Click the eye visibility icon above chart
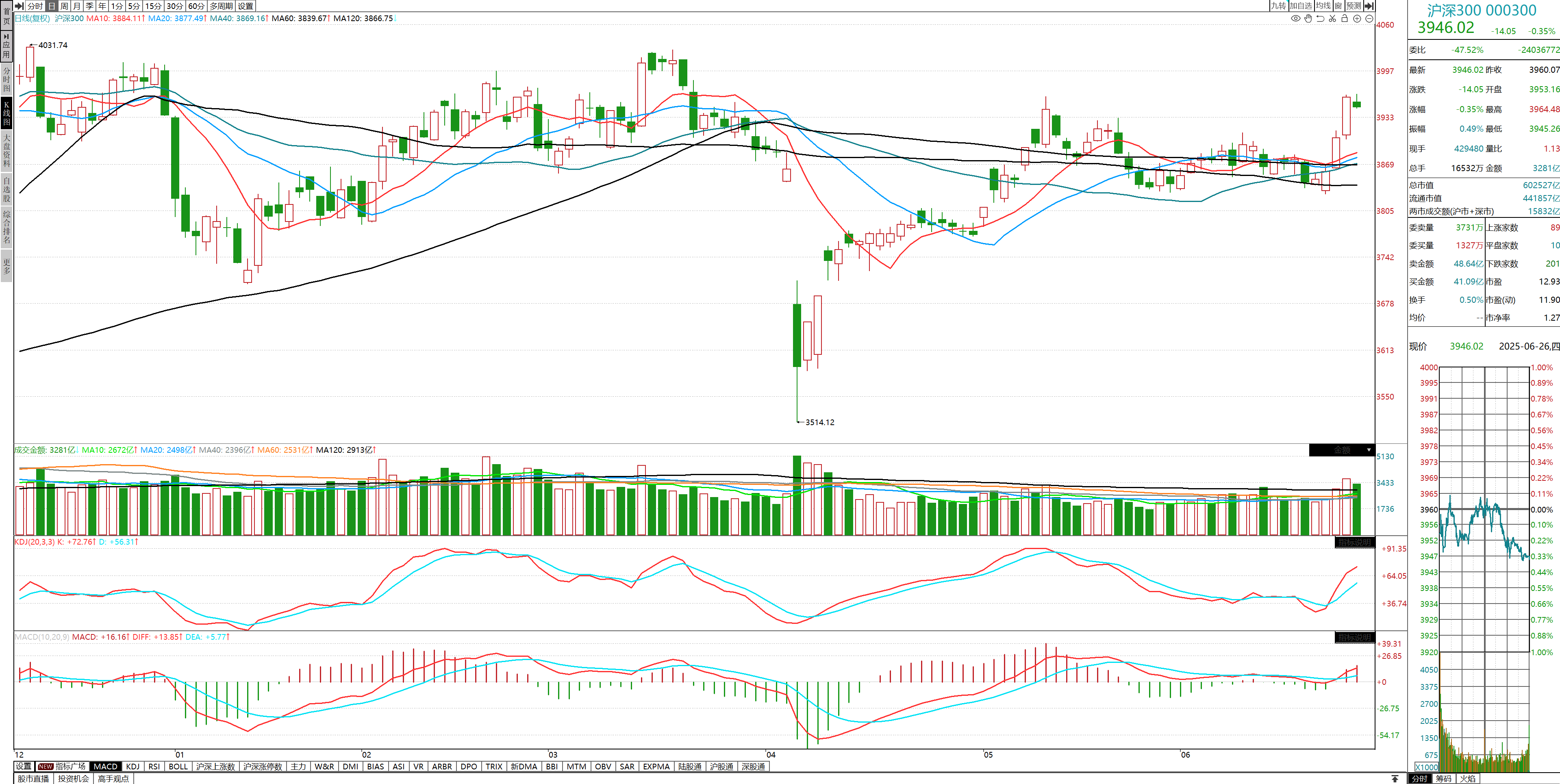This screenshot has height=784, width=1560. pyautogui.click(x=1295, y=18)
